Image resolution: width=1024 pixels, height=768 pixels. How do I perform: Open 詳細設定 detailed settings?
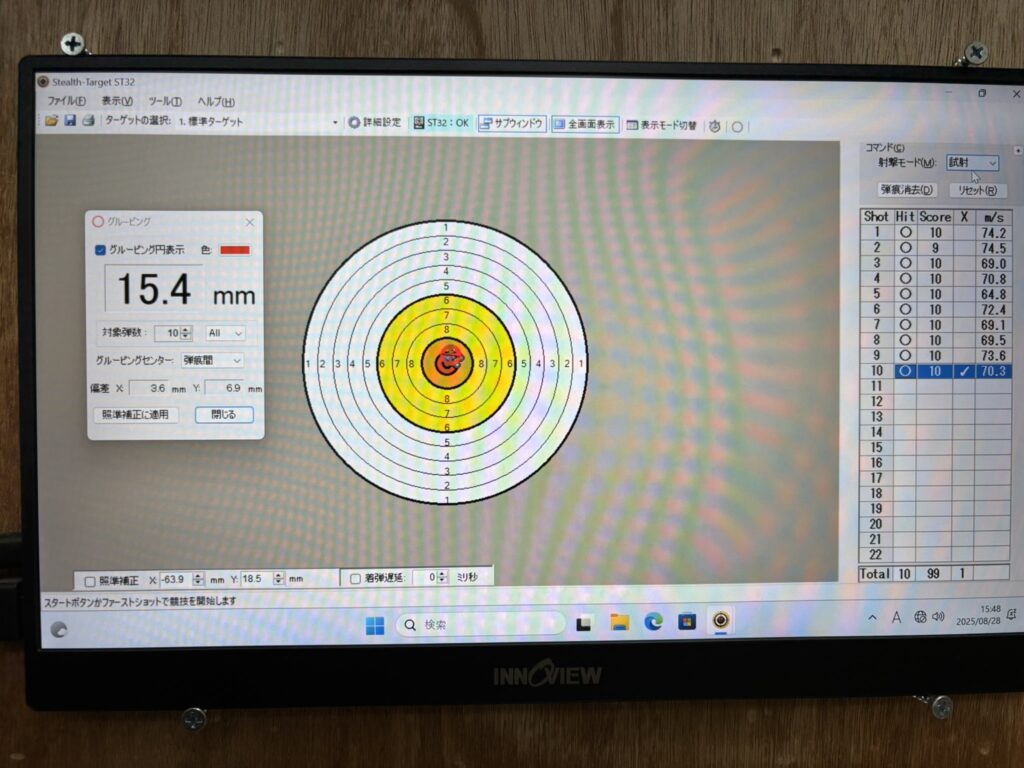[375, 123]
